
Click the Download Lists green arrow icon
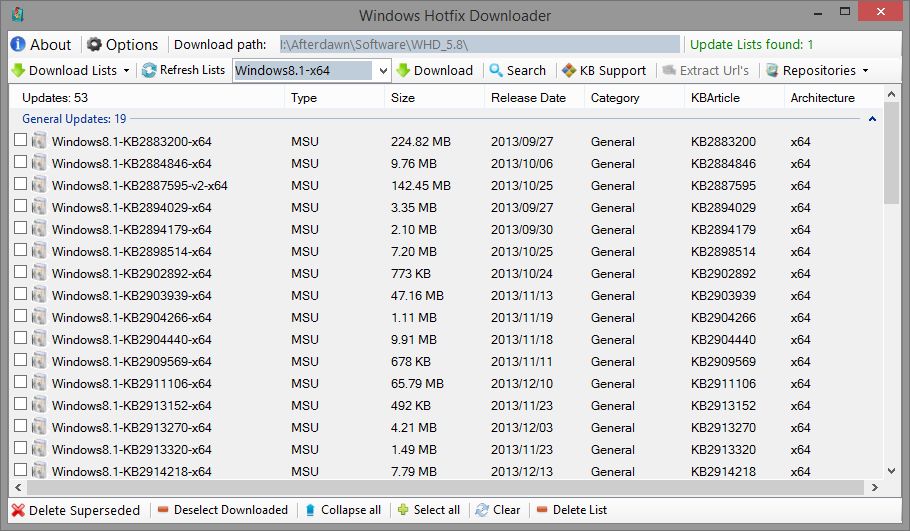[19, 70]
